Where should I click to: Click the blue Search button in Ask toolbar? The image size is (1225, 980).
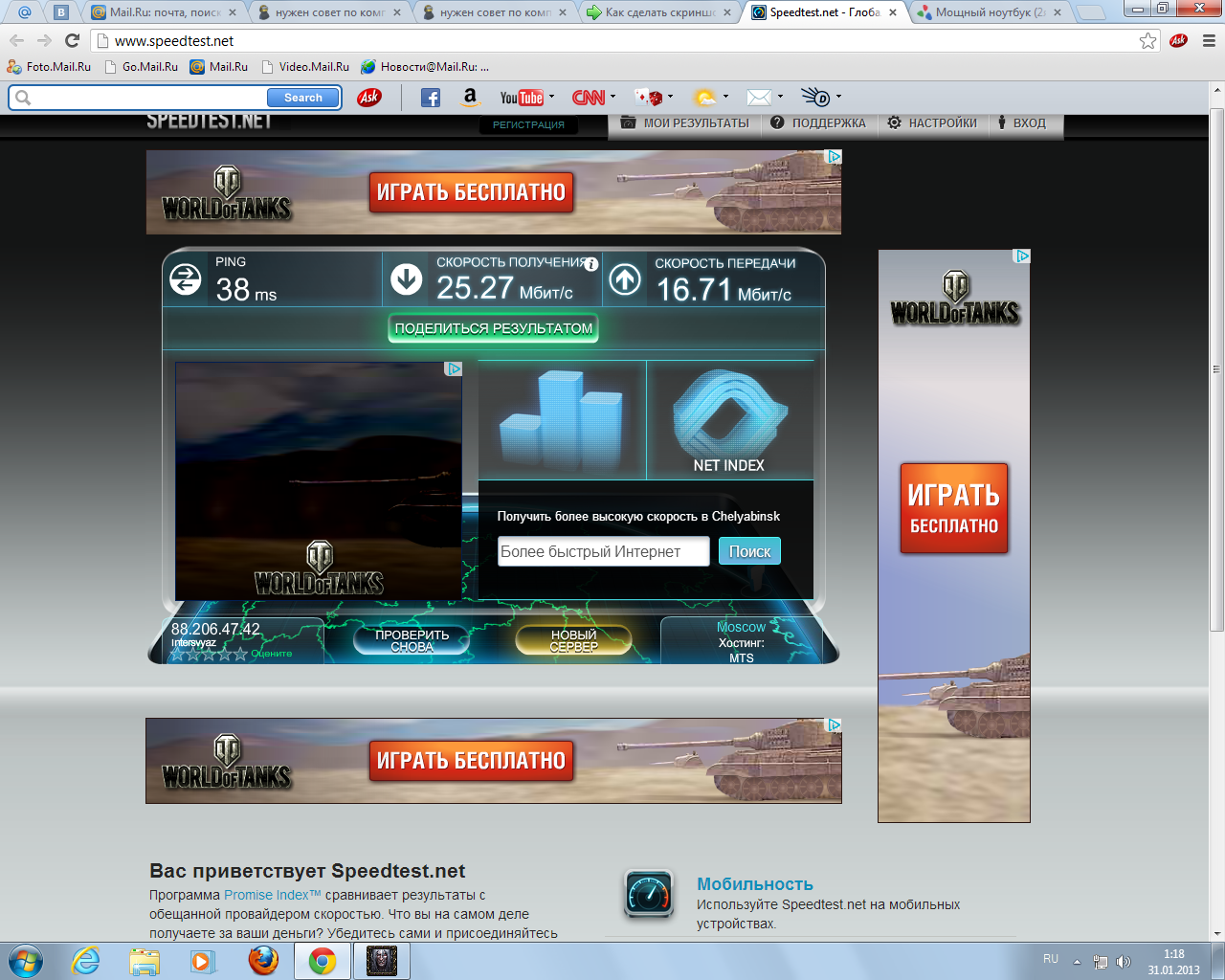point(302,98)
